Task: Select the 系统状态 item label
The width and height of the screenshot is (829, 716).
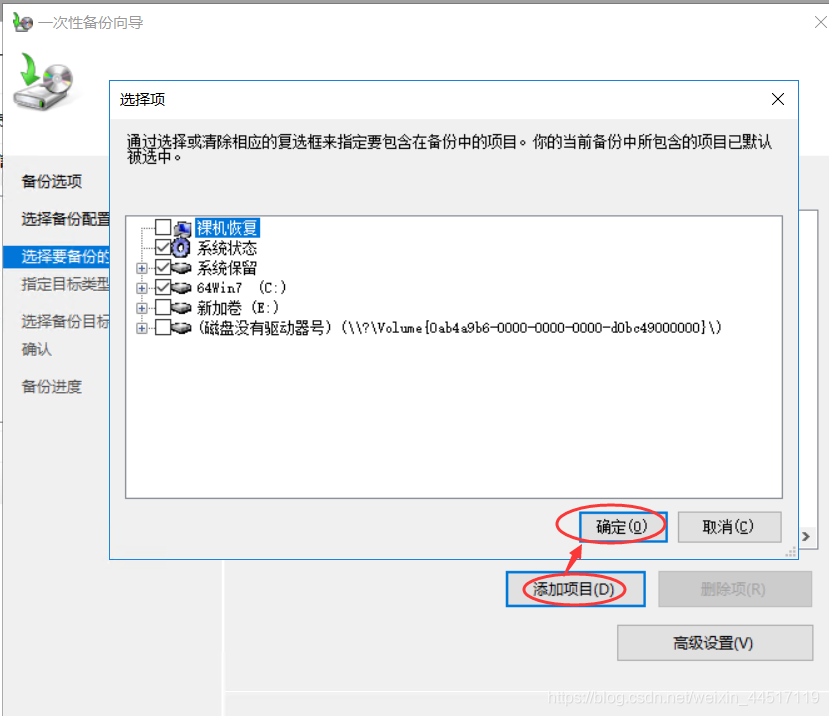Action: click(x=227, y=248)
